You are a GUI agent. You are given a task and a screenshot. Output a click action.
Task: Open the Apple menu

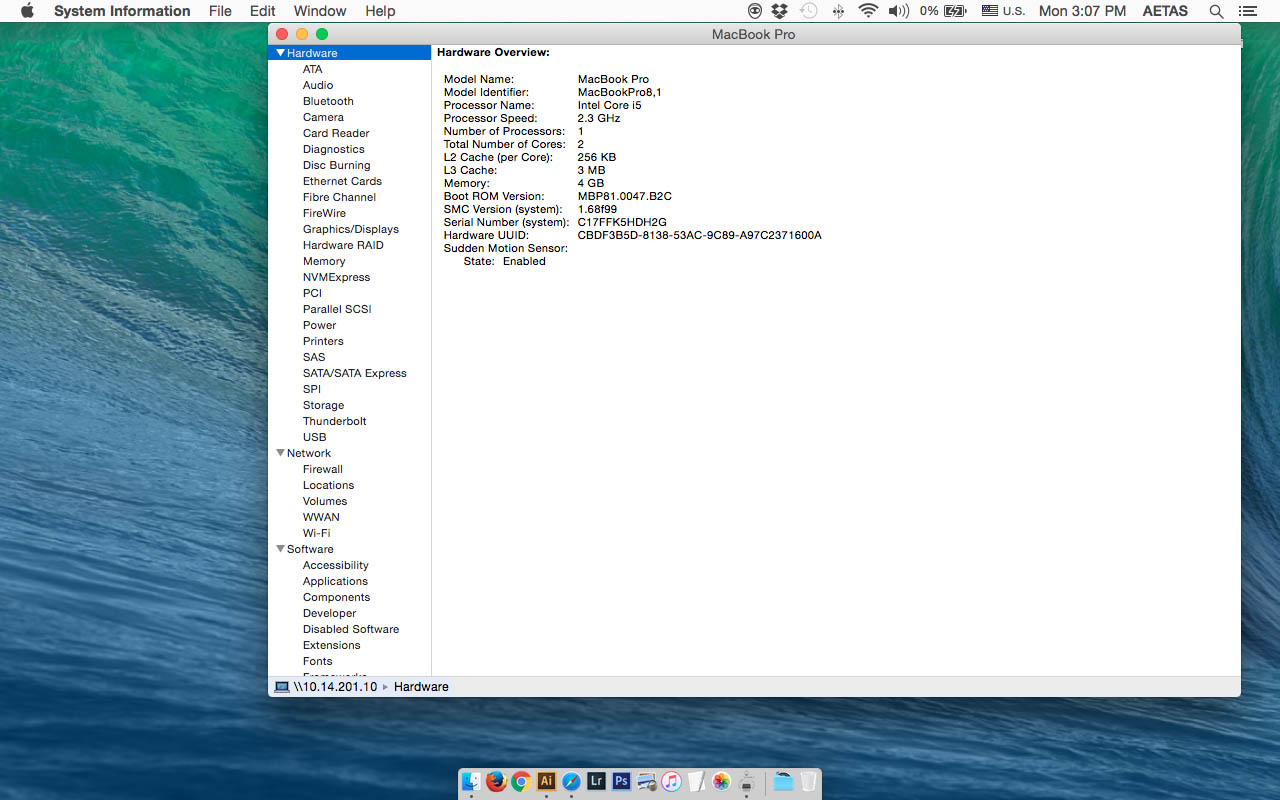coord(27,11)
